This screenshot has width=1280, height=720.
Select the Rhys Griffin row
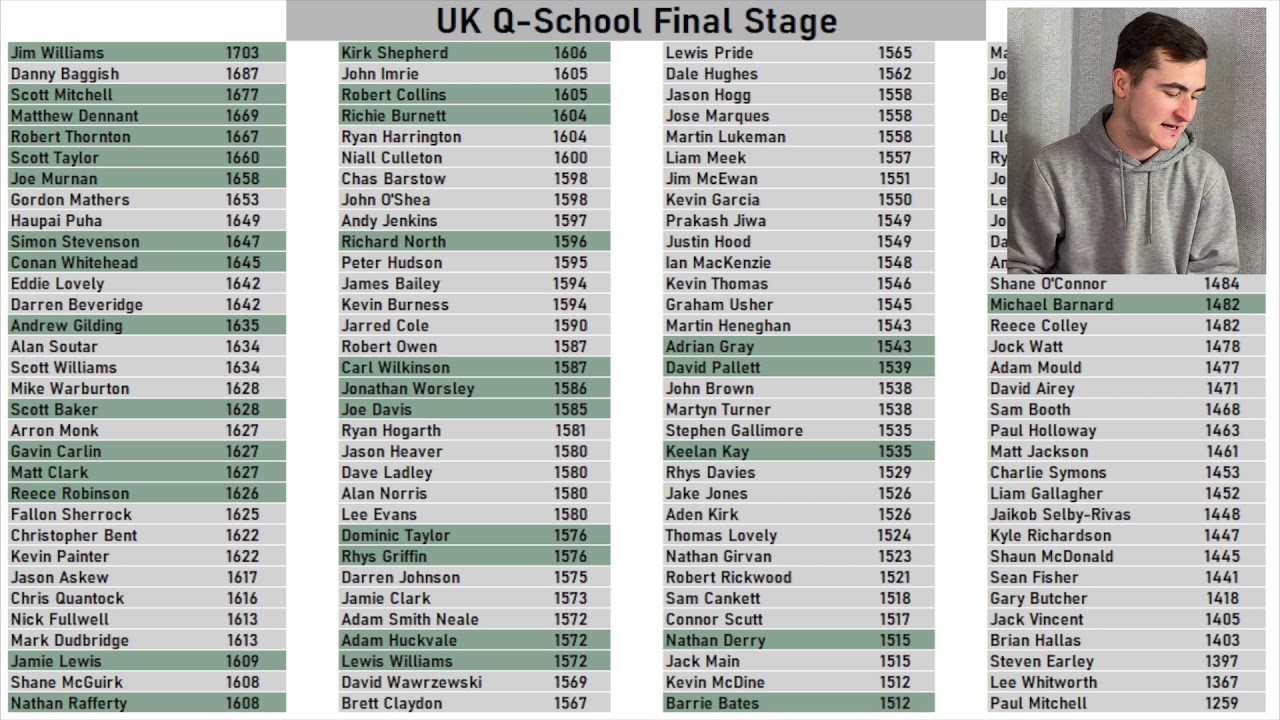click(x=474, y=556)
